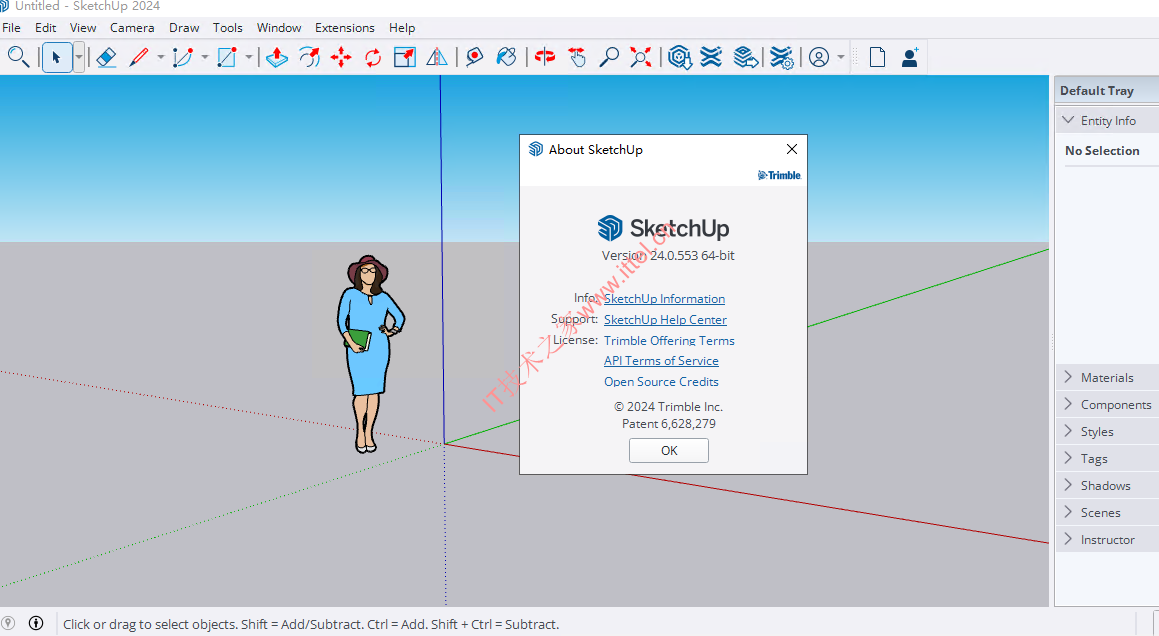Image resolution: width=1159 pixels, height=636 pixels.
Task: Expand the Tags panel
Action: click(1107, 459)
